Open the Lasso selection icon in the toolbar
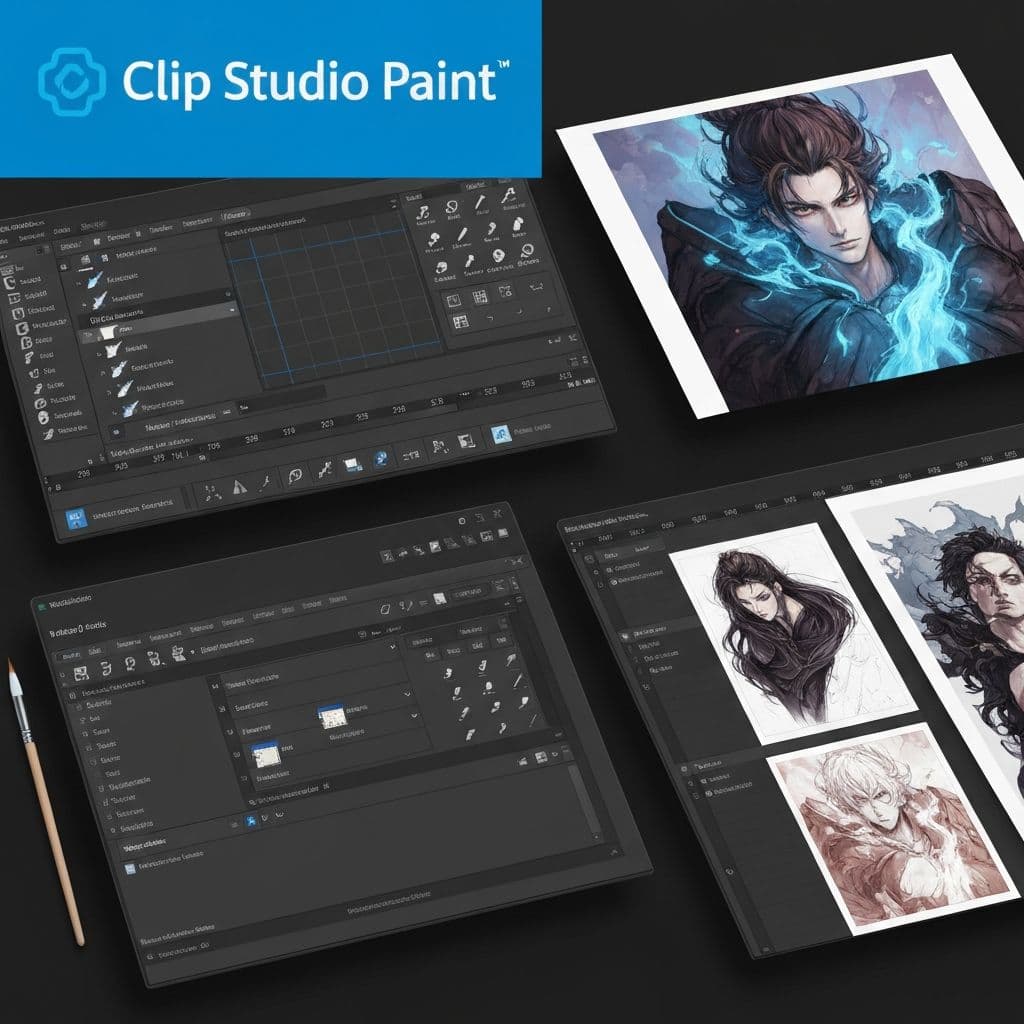Screen dimensions: 1024x1024 pyautogui.click(x=295, y=475)
